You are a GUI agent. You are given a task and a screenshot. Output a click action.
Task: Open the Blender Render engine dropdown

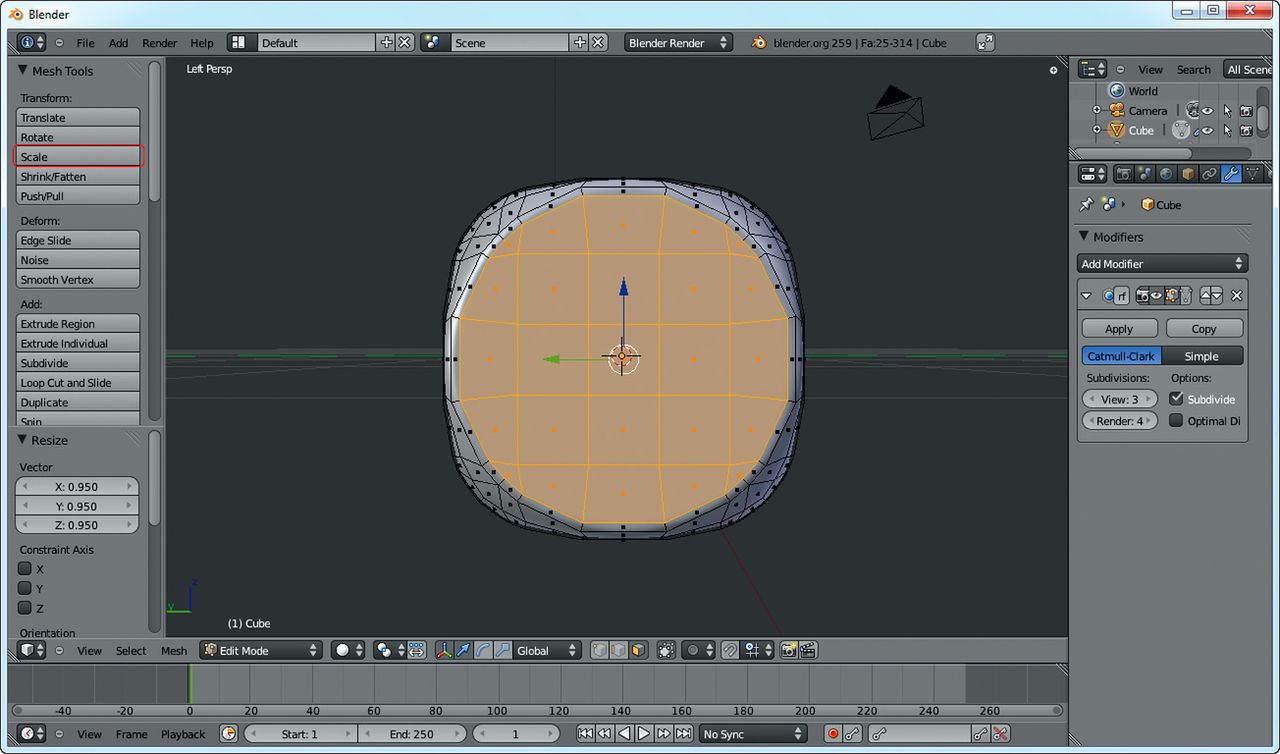(678, 42)
